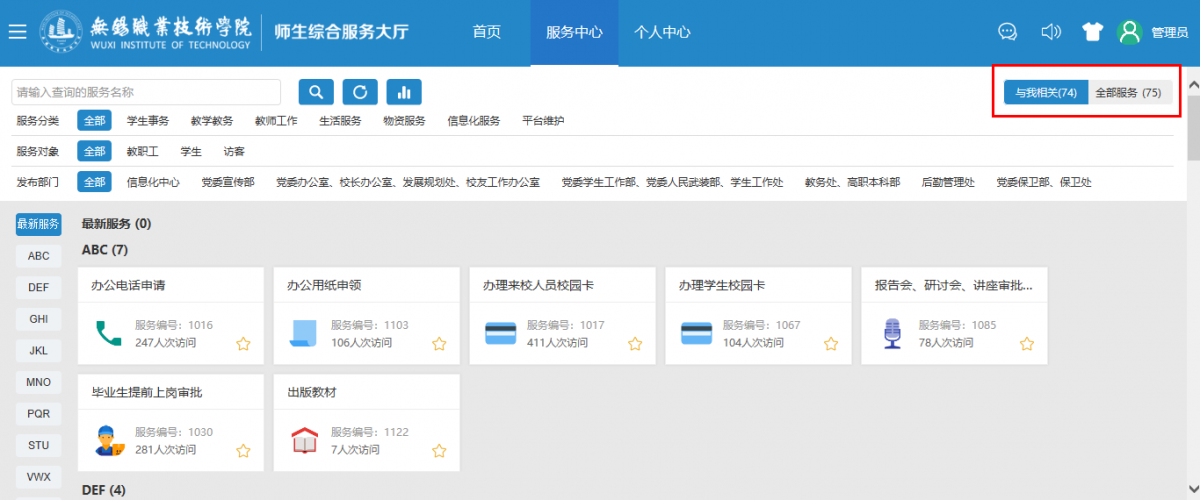This screenshot has height=500, width=1200.
Task: Star the 办理学生校园卡 service
Action: click(831, 344)
